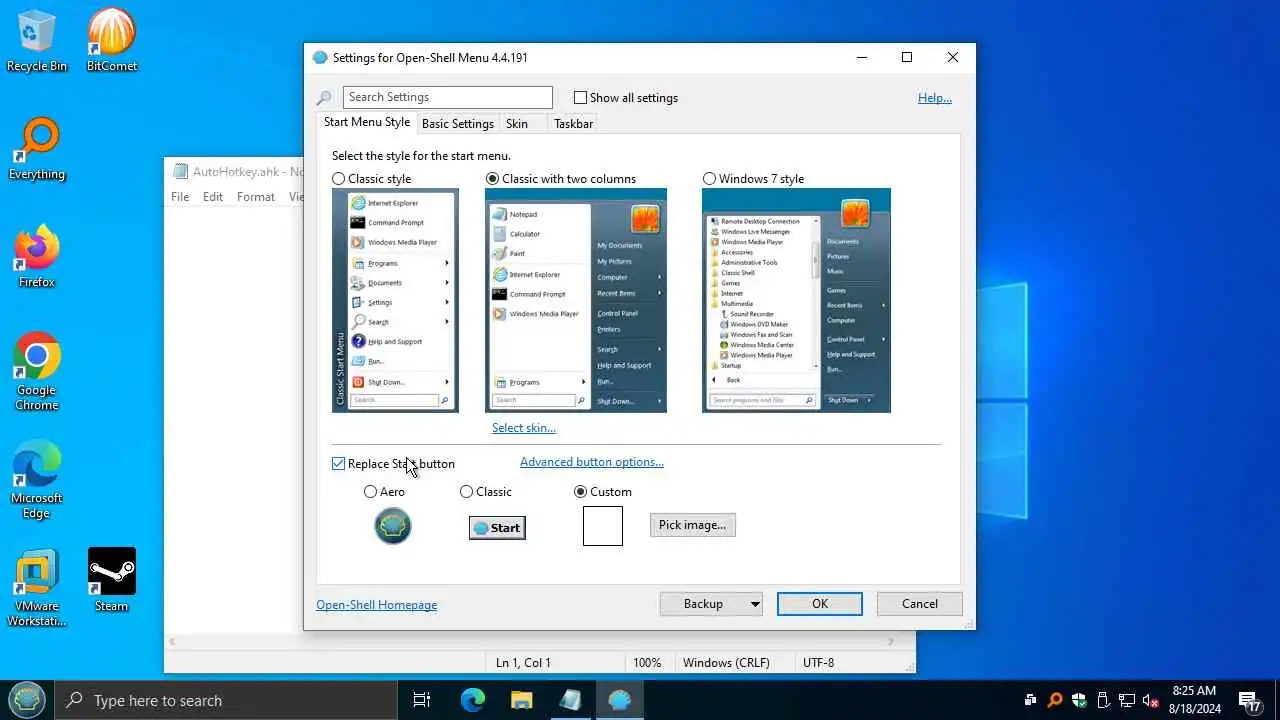
Task: Click the Windows 7 style preview thumbnail
Action: coord(796,300)
